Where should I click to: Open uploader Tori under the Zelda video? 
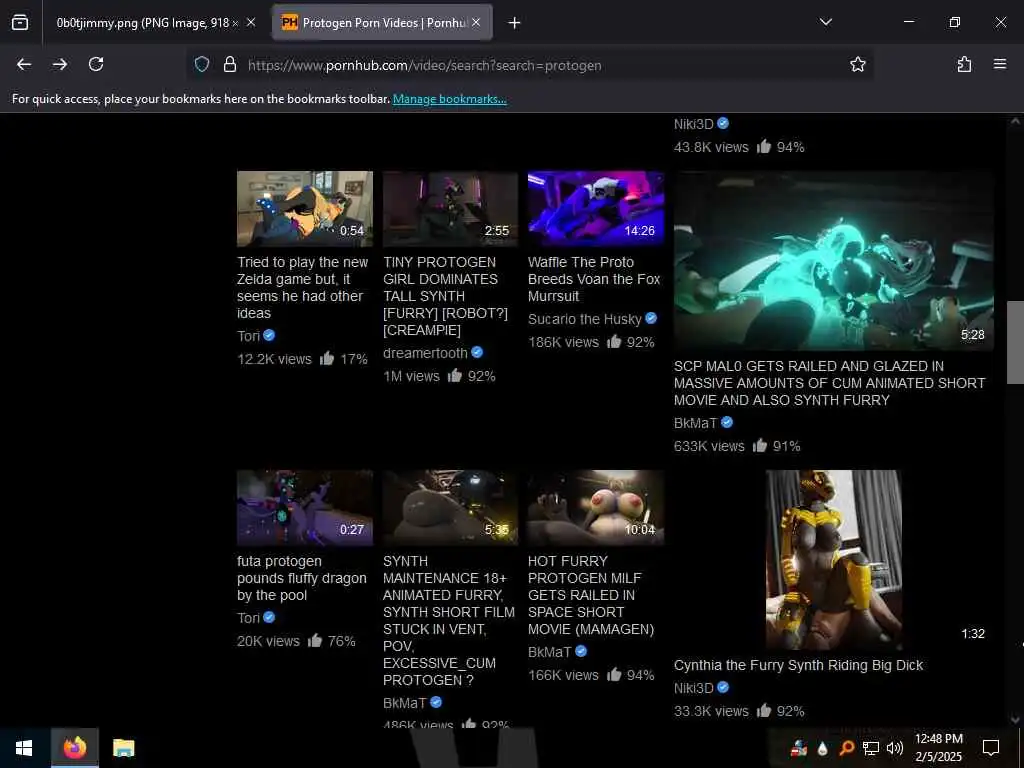(248, 336)
